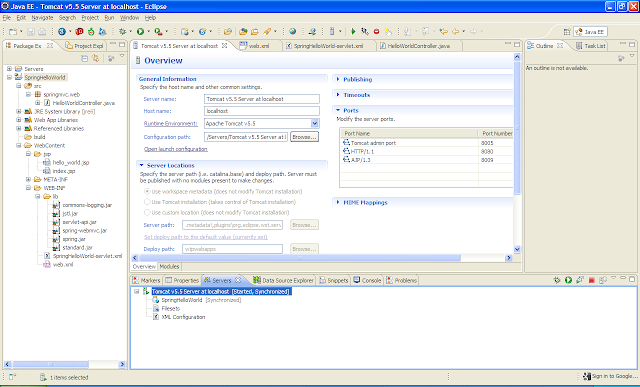The height and width of the screenshot is (387, 640).
Task: Open the Project menu
Action: click(x=90, y=18)
